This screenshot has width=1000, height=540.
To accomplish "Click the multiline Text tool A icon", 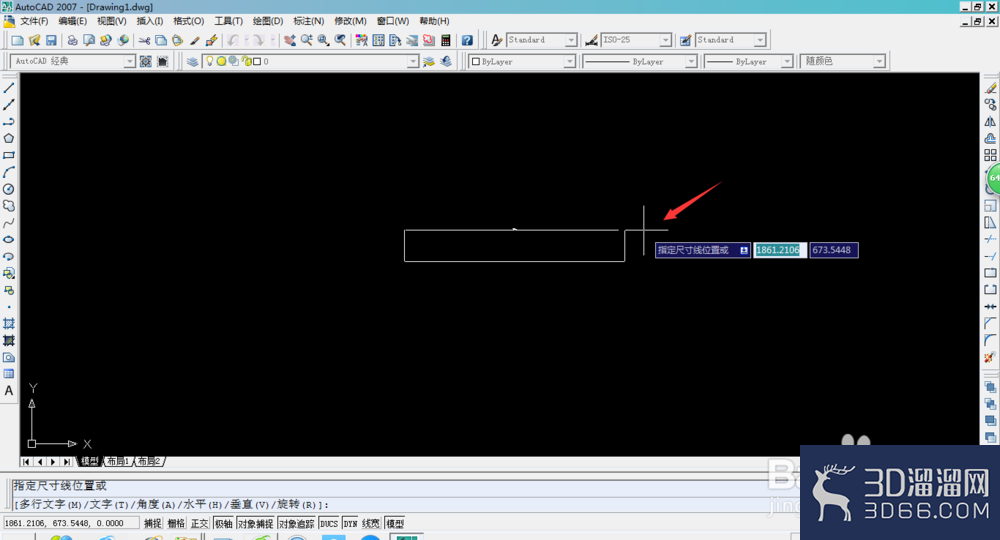I will tap(9, 391).
